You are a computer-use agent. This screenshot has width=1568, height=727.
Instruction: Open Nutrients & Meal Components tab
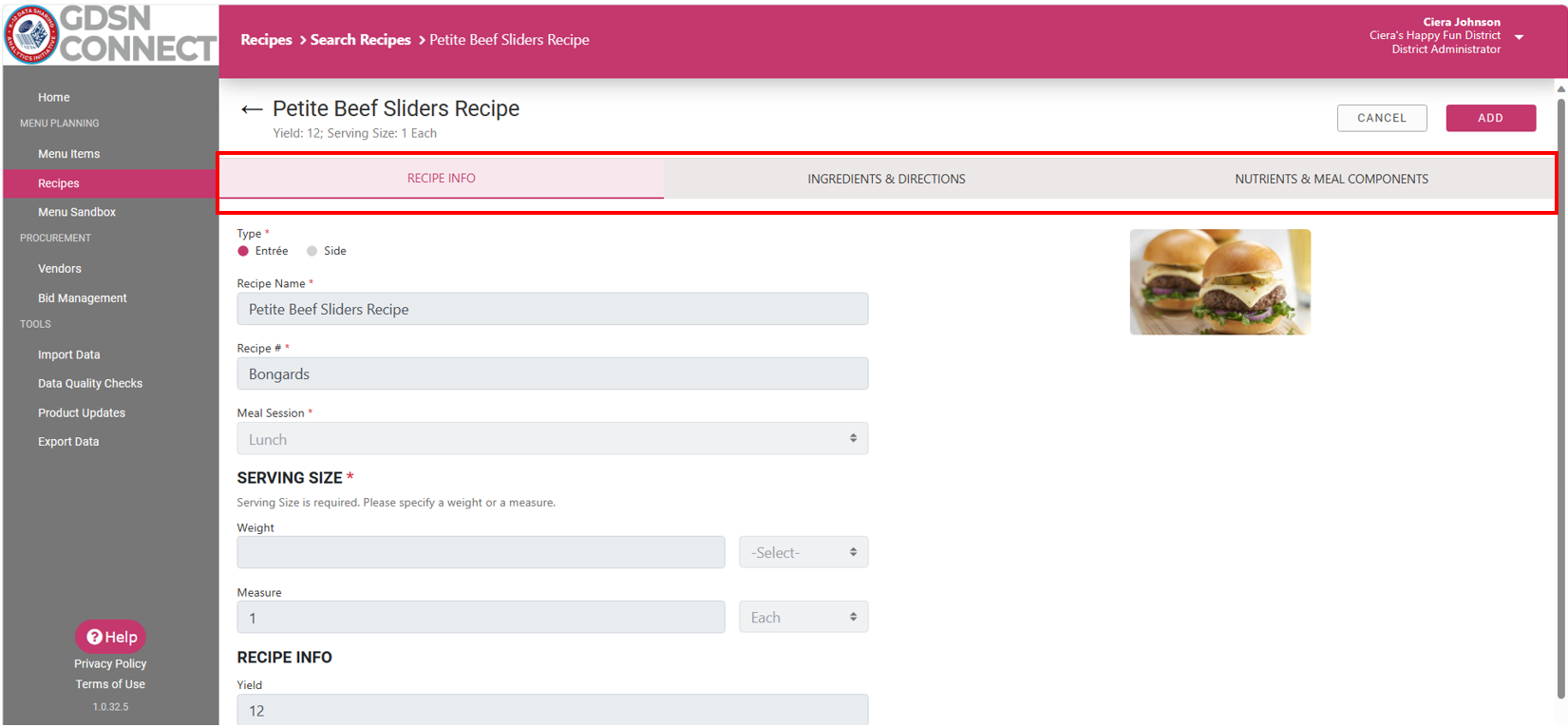1332,179
